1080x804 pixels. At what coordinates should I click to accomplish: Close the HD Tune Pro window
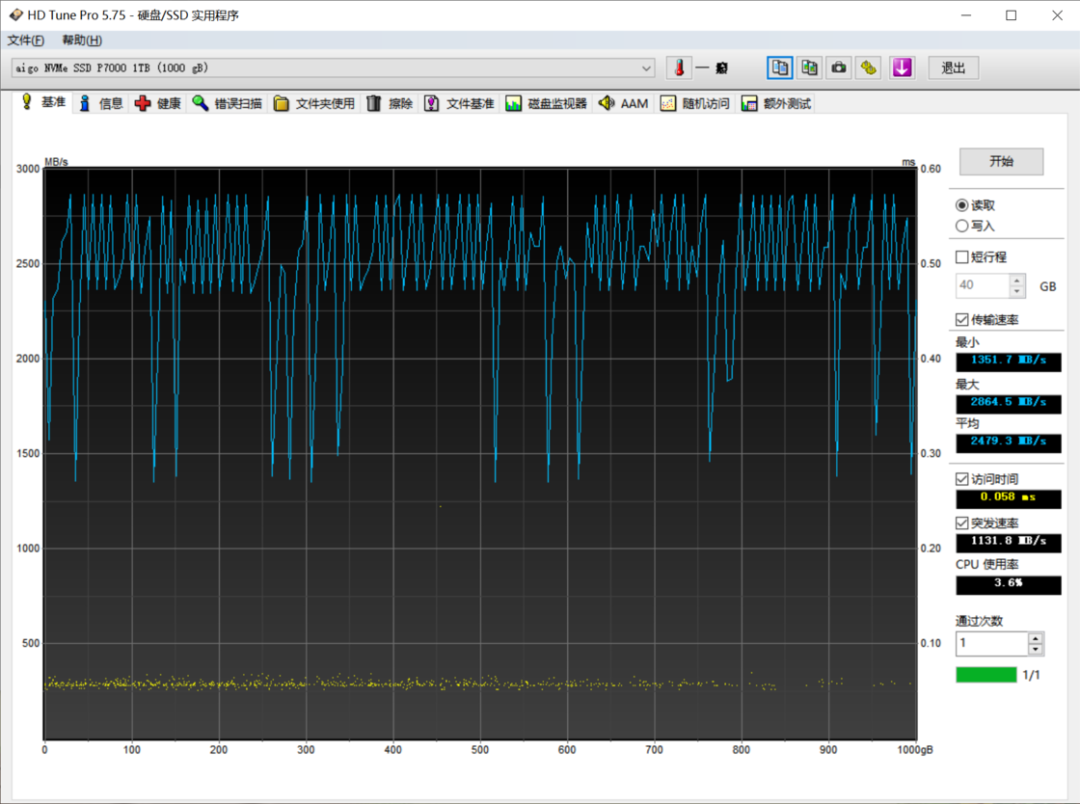(x=1057, y=15)
